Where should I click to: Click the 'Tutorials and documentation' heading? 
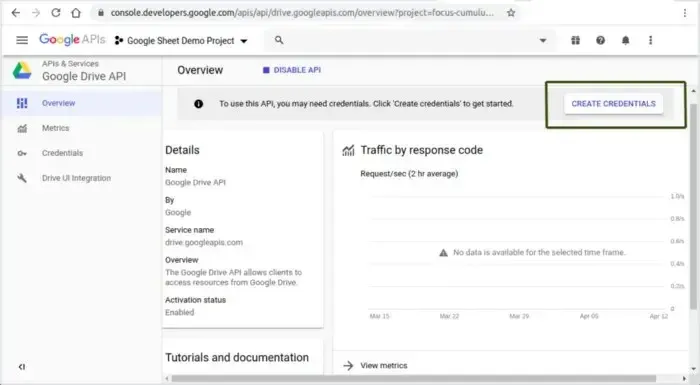pyautogui.click(x=237, y=358)
